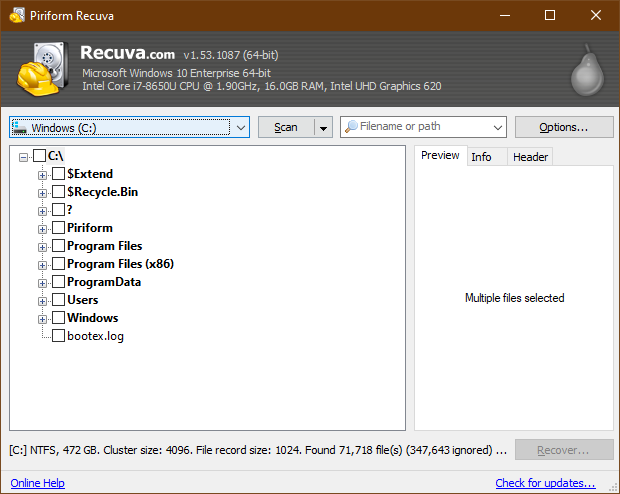Switch to the Info tab
Screen dimensions: 620x494
click(x=481, y=157)
